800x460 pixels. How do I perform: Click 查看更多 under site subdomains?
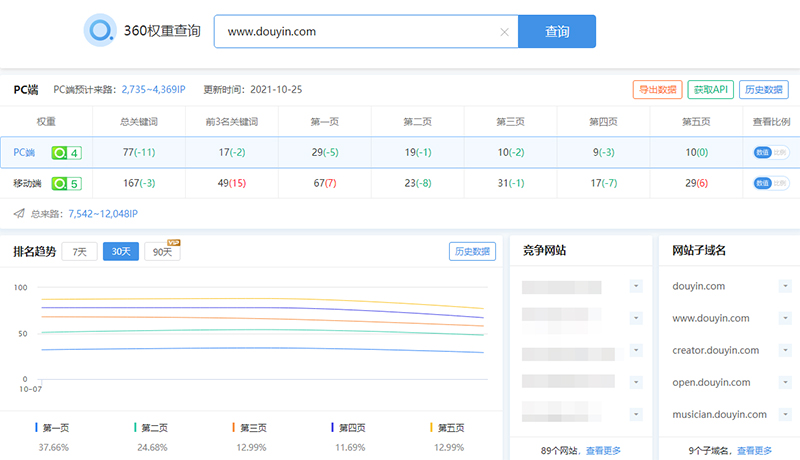tap(754, 451)
